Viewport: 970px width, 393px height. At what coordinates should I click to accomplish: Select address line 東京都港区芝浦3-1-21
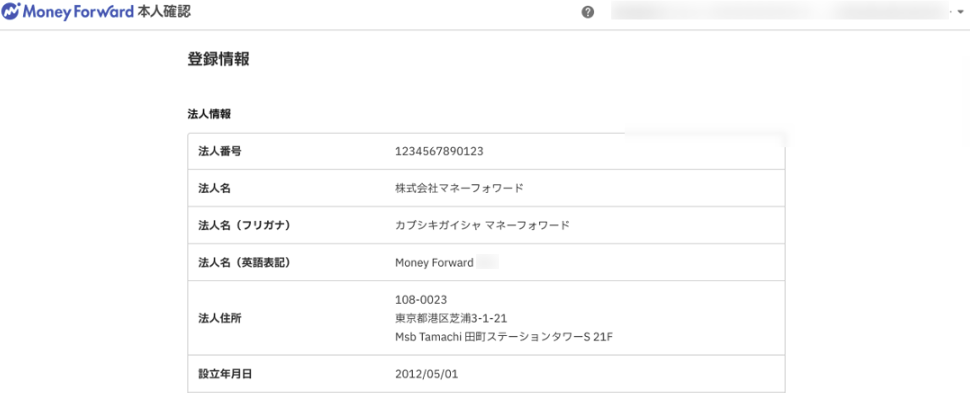(451, 318)
